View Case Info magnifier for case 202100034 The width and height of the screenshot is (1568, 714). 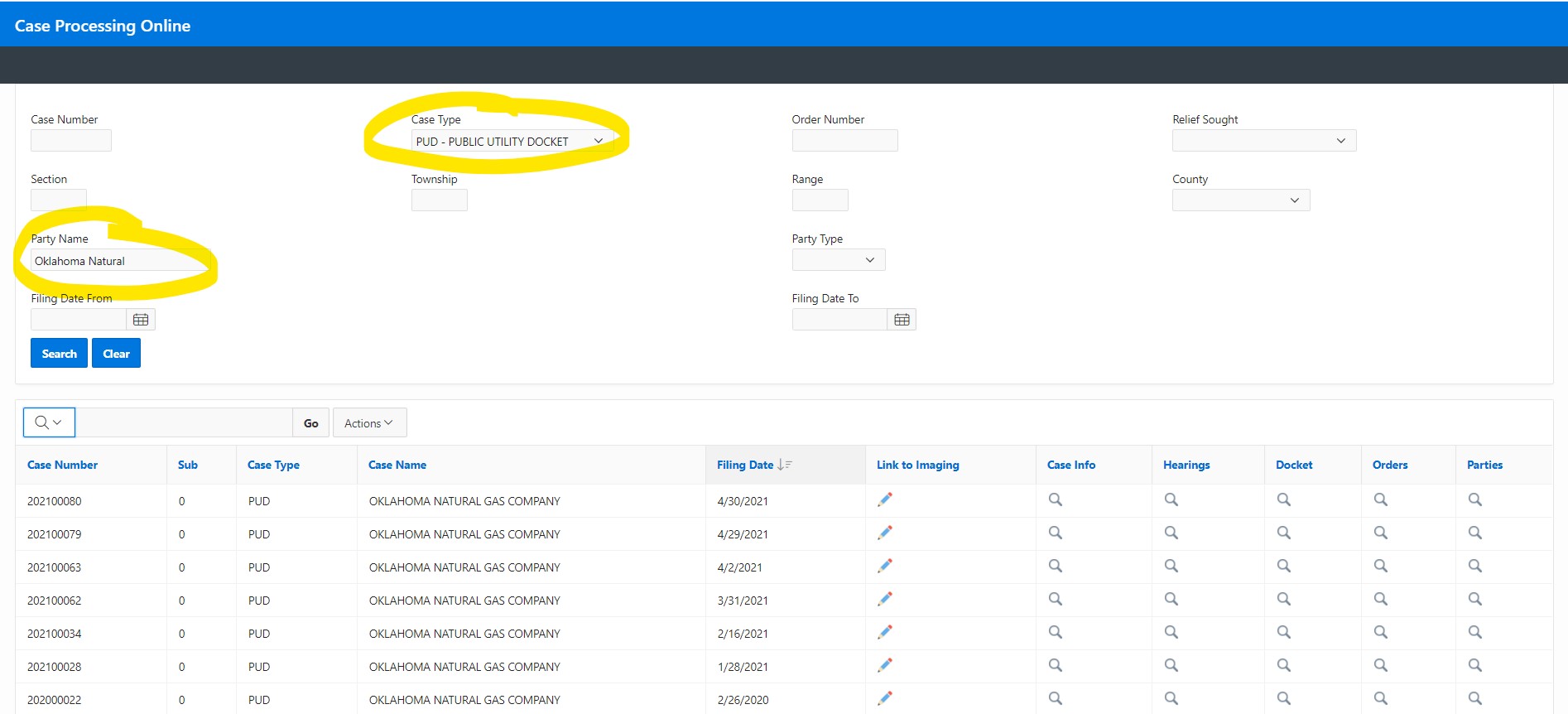point(1056,632)
